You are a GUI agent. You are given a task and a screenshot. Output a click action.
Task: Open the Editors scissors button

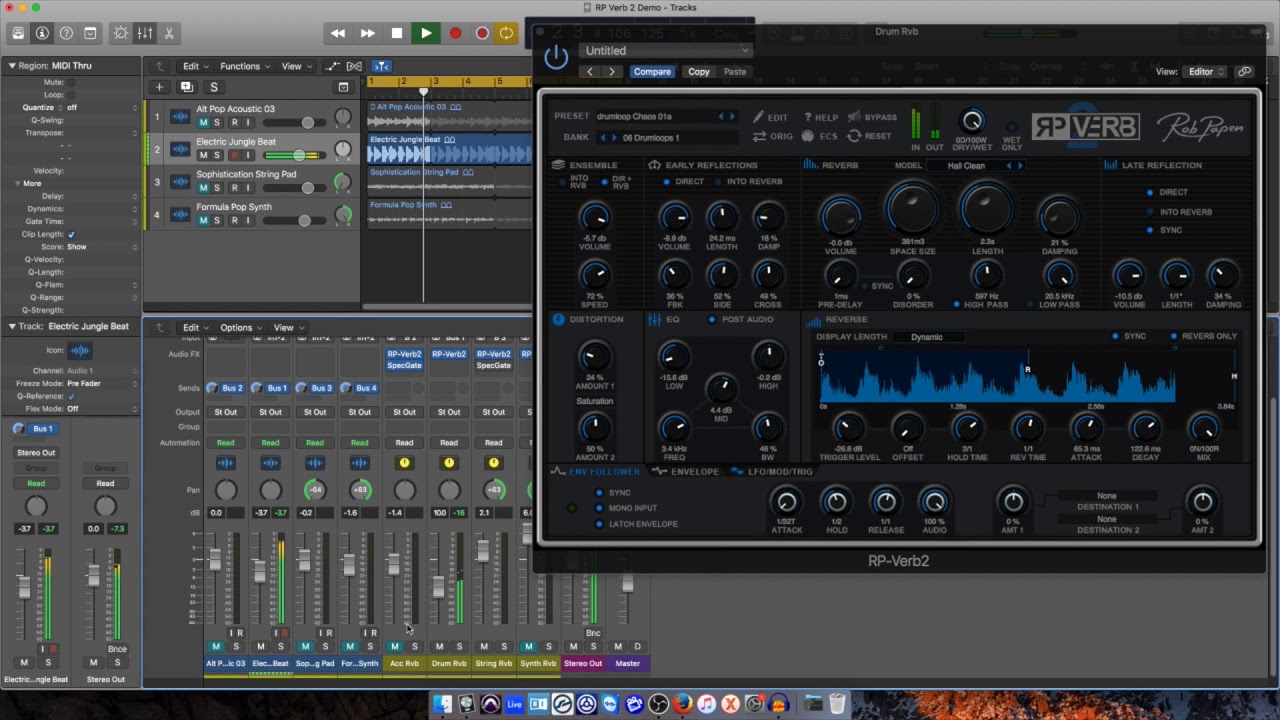(x=169, y=33)
